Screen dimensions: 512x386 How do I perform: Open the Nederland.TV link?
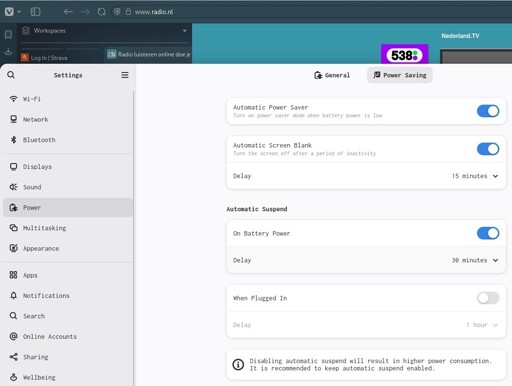click(460, 36)
